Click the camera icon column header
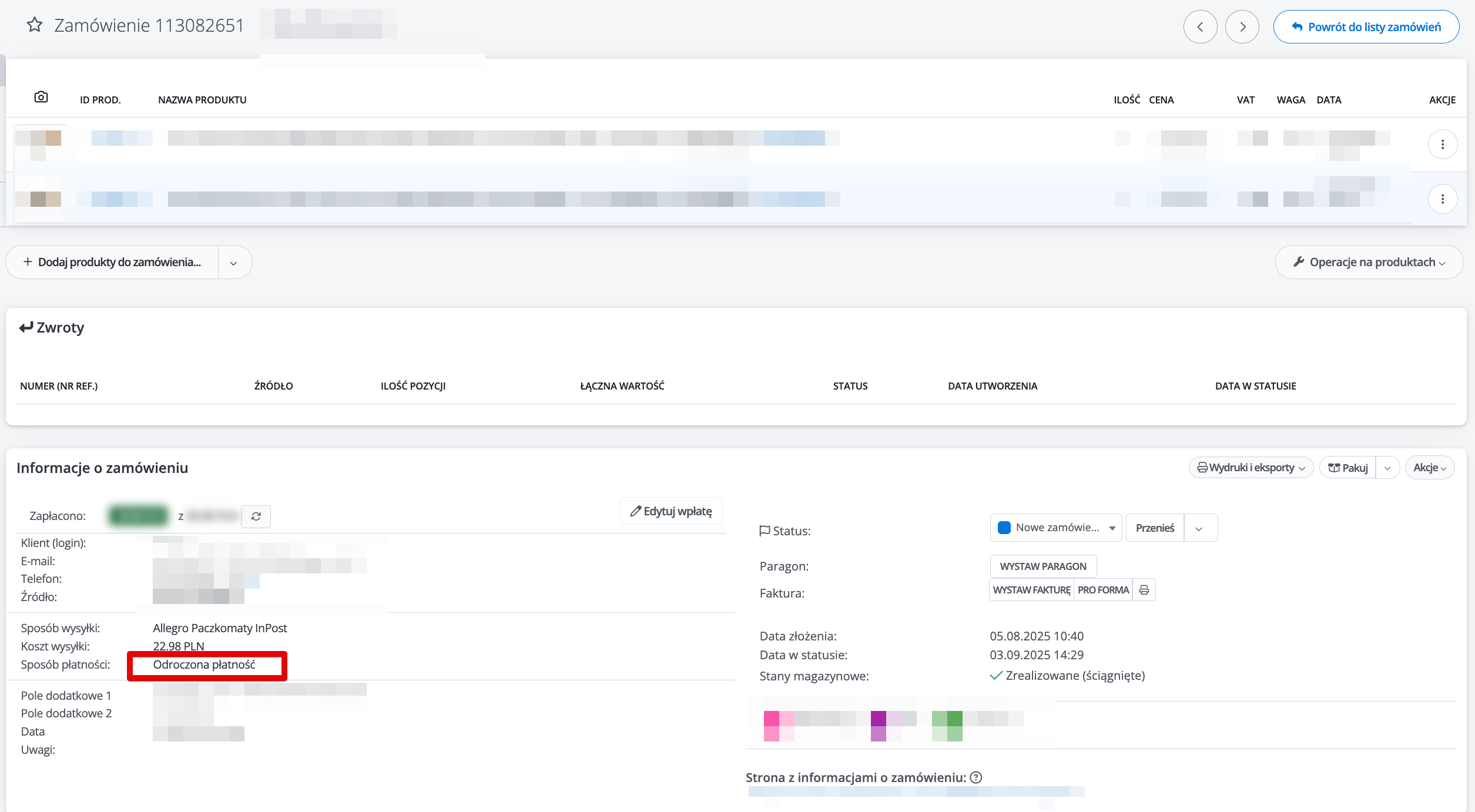The image size is (1475, 812). 41,97
